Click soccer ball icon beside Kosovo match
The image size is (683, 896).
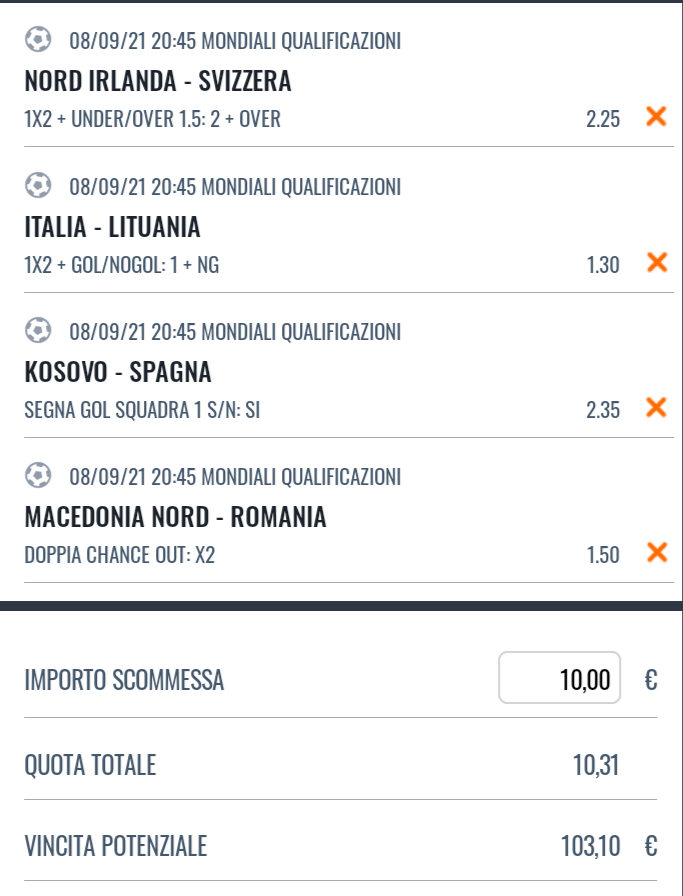point(38,330)
